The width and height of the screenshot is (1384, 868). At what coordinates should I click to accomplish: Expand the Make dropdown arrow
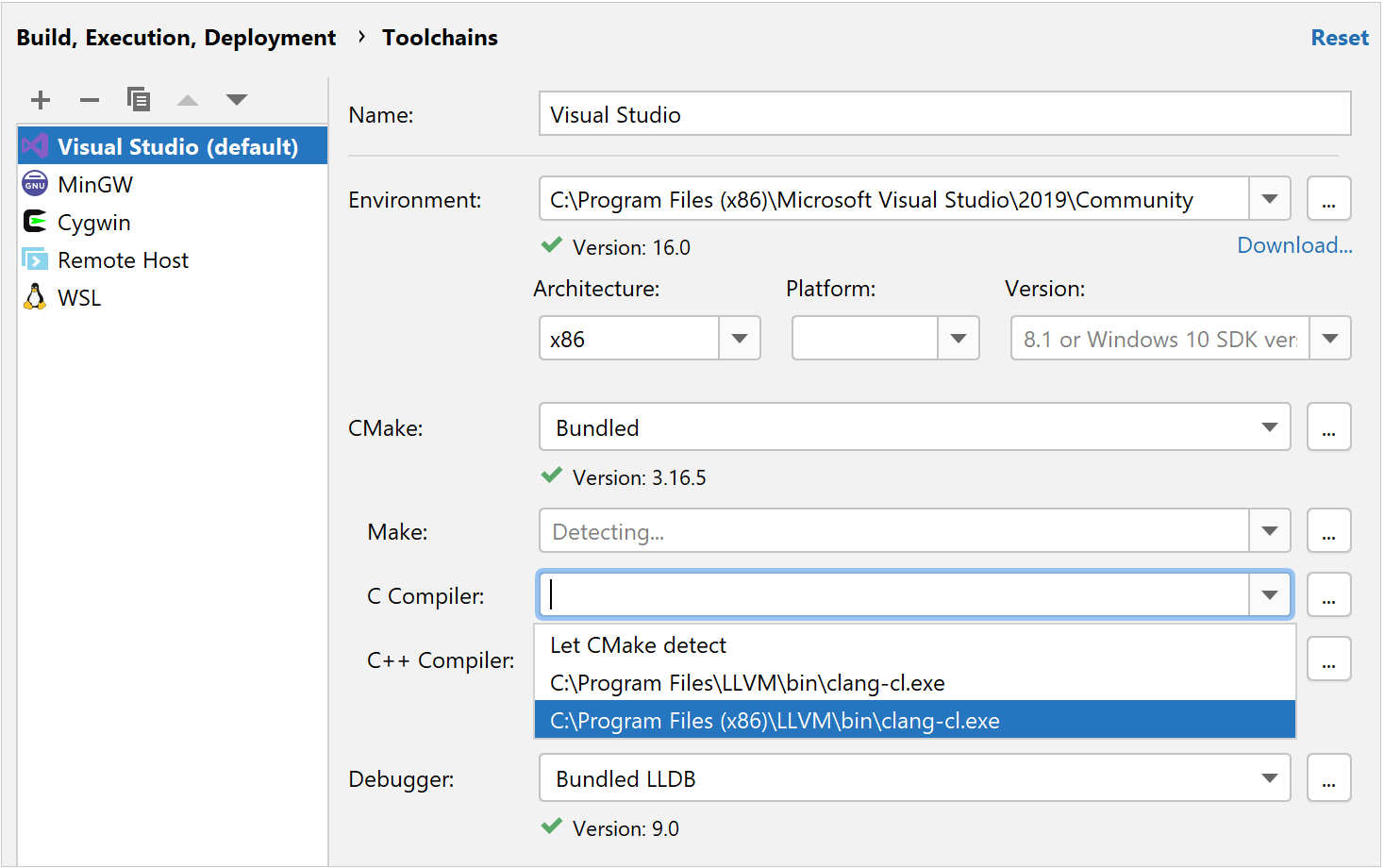coord(1270,531)
